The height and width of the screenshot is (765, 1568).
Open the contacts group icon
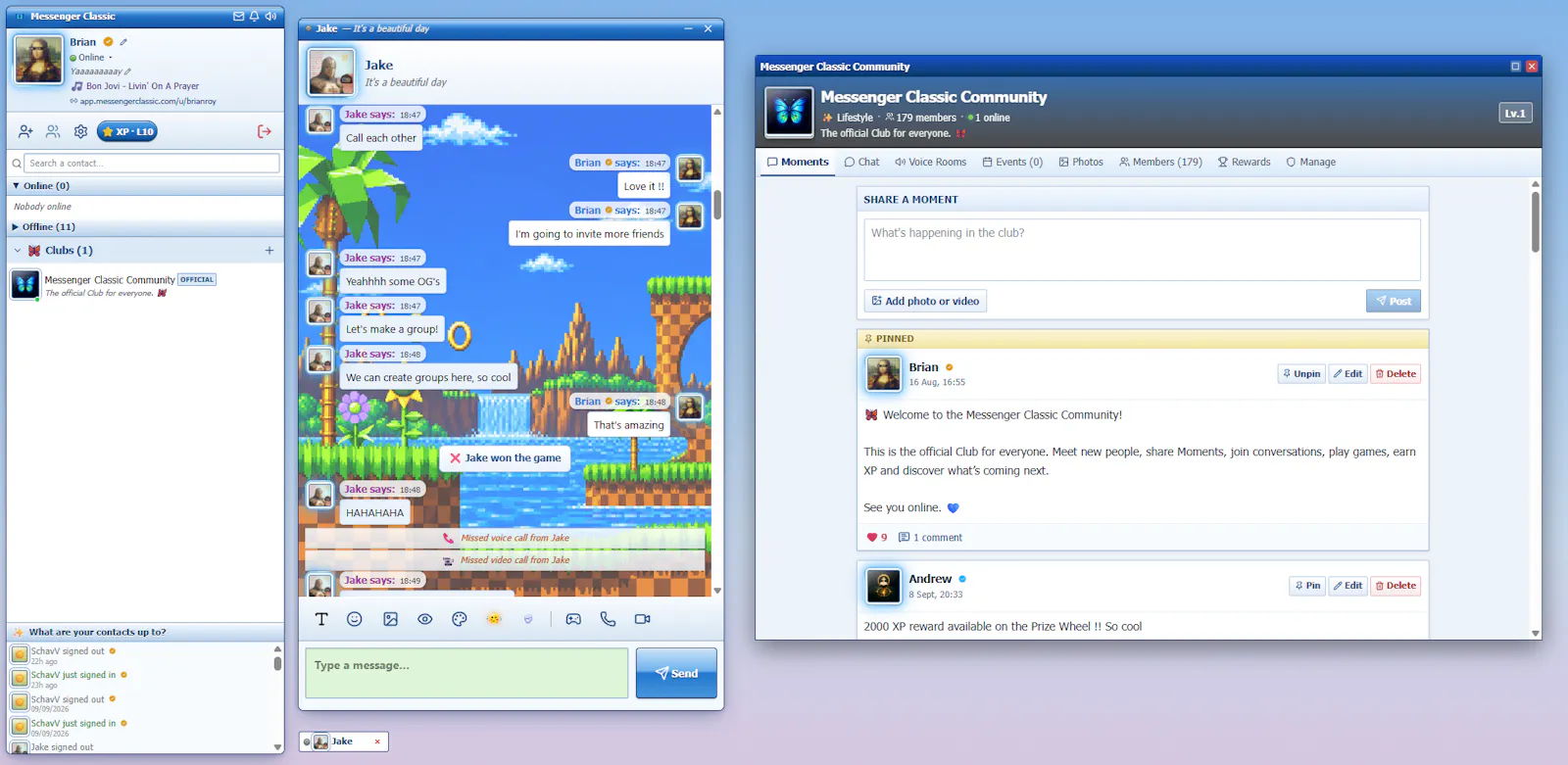pyautogui.click(x=53, y=131)
